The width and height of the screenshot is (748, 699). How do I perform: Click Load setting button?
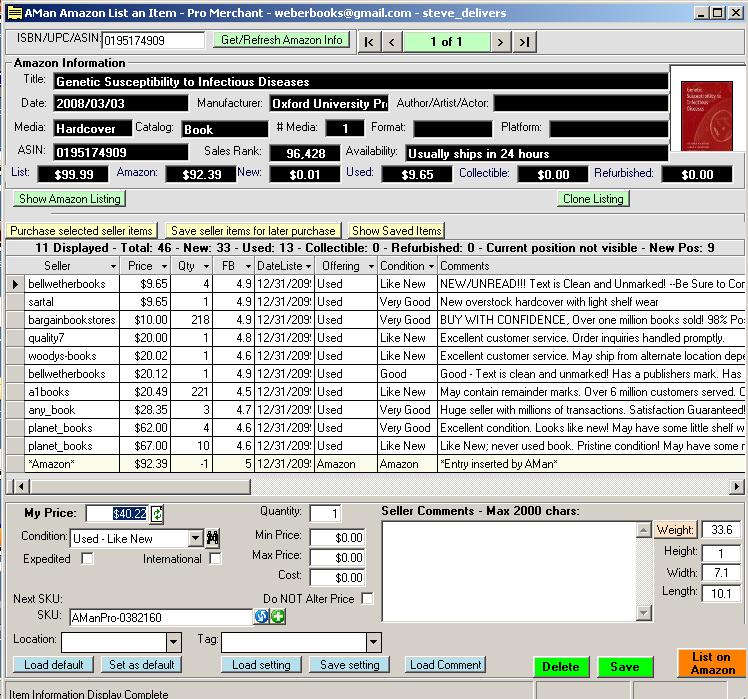[x=261, y=665]
